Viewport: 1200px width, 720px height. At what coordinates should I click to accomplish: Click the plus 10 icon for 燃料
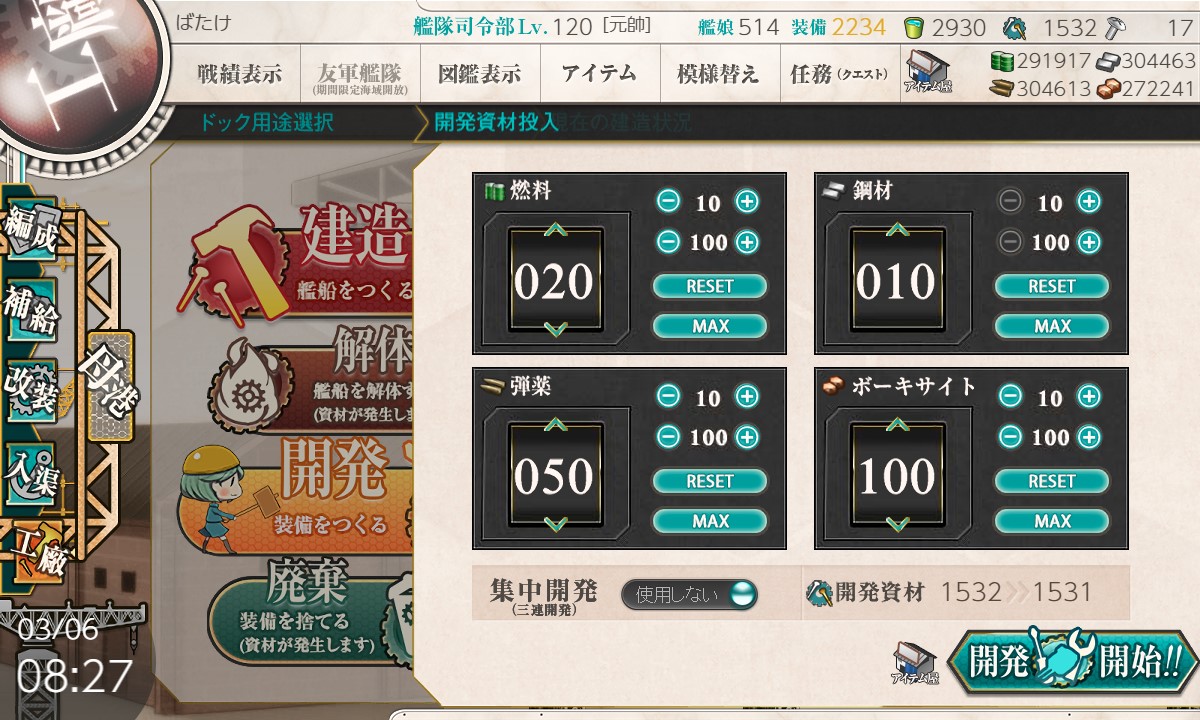[x=747, y=201]
